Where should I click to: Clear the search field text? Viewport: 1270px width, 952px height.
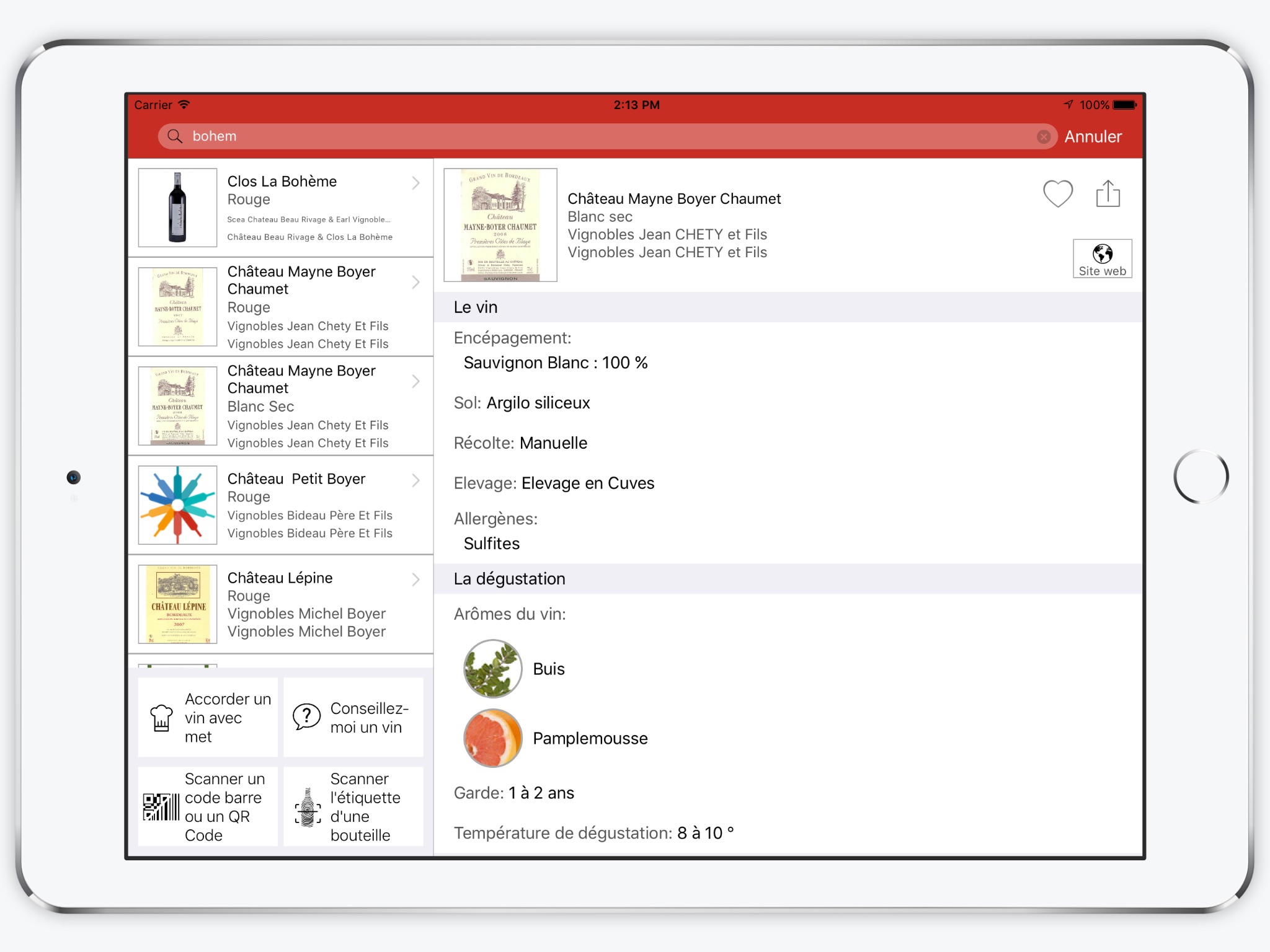click(x=1044, y=137)
